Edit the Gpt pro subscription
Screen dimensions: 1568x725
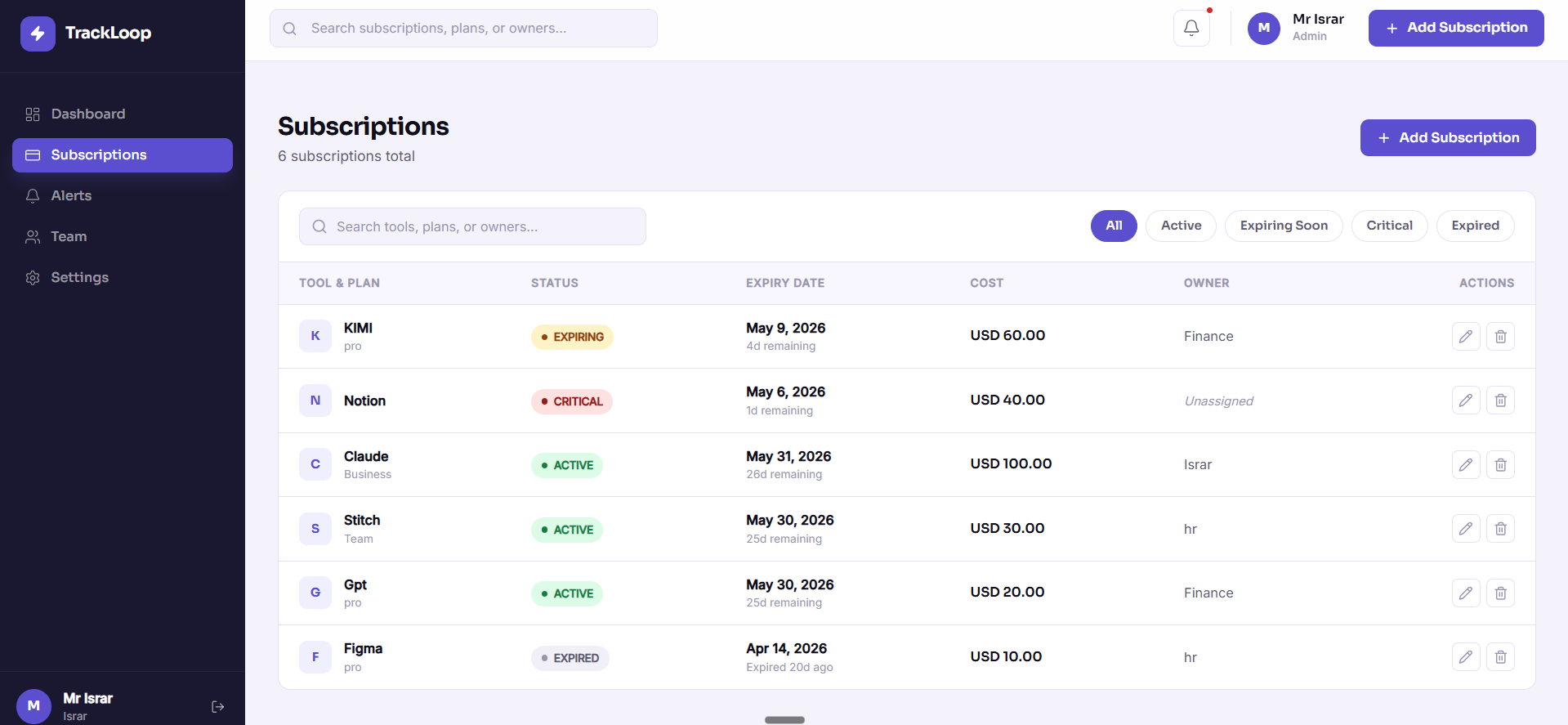(1466, 593)
